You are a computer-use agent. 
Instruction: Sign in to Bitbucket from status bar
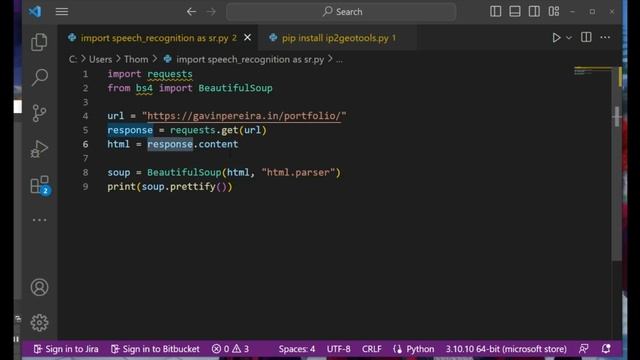click(x=155, y=349)
